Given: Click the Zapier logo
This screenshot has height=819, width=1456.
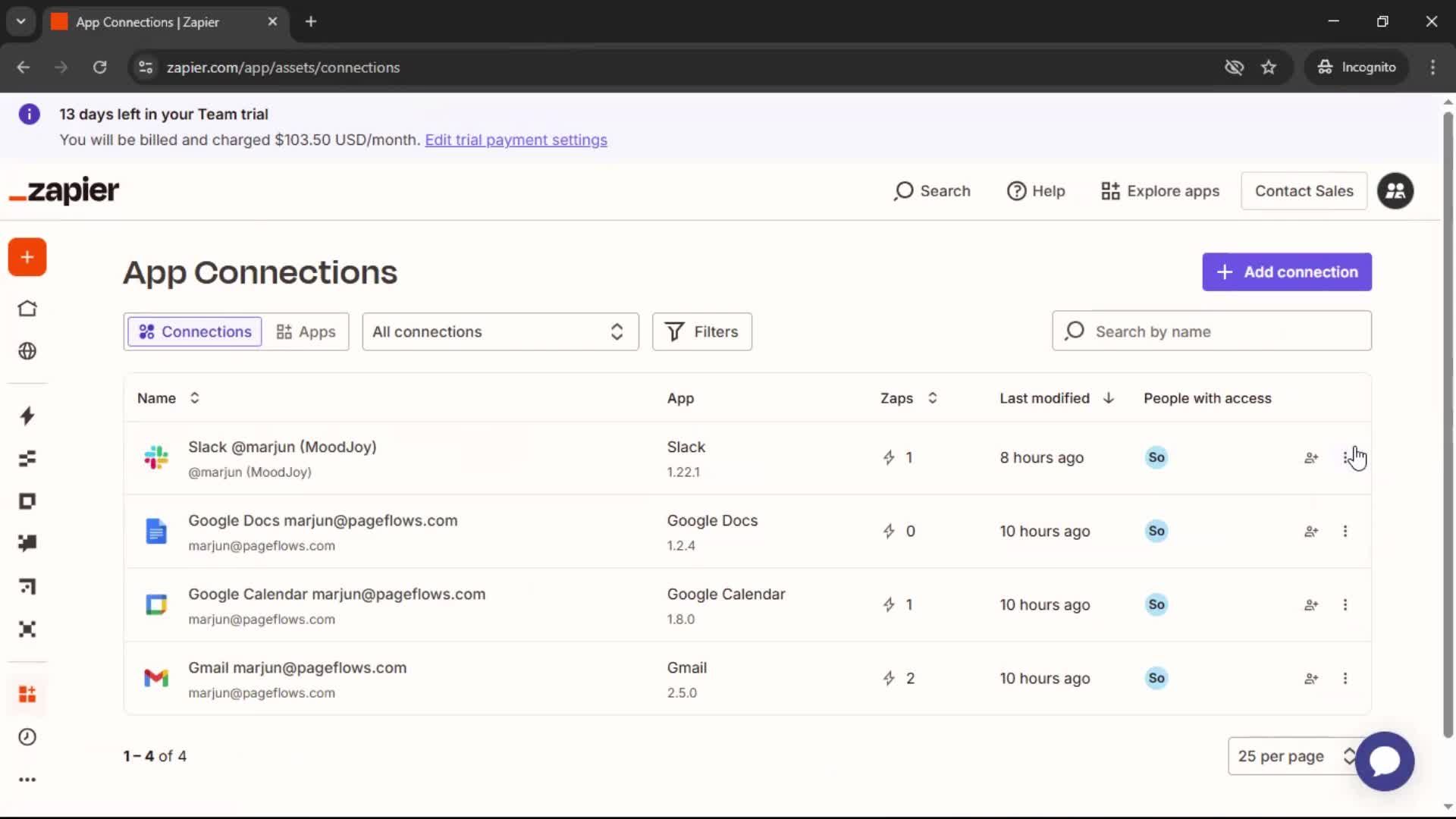Looking at the screenshot, I should (x=64, y=191).
